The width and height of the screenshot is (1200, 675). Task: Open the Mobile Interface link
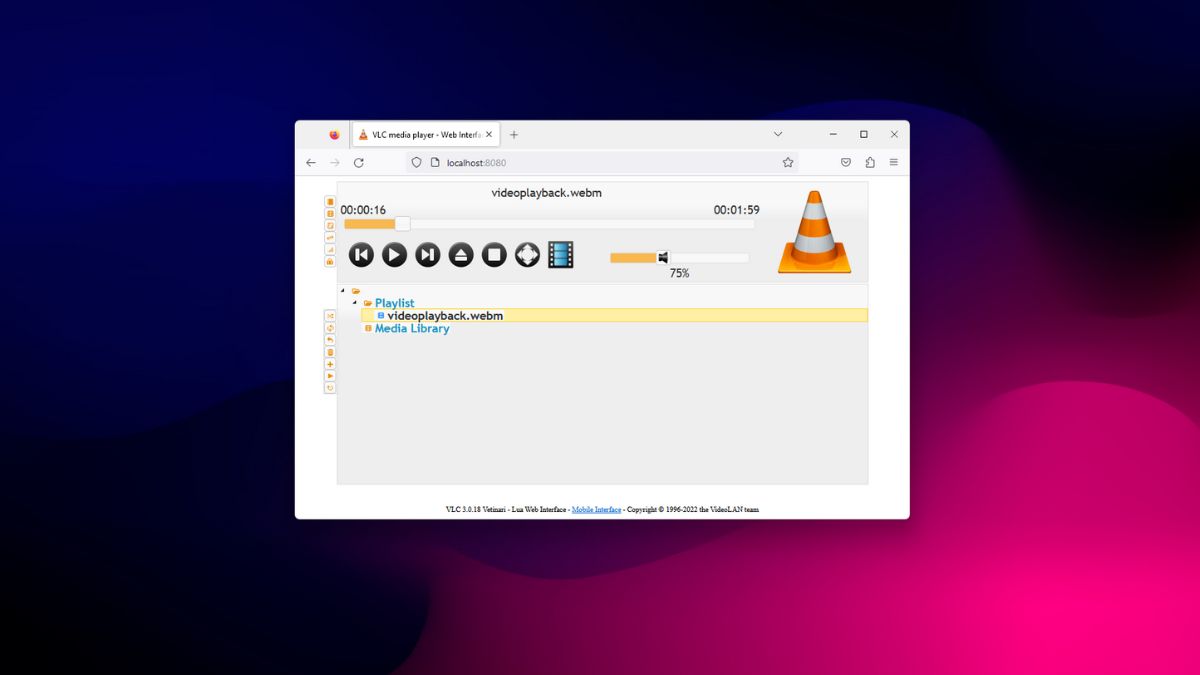[596, 509]
